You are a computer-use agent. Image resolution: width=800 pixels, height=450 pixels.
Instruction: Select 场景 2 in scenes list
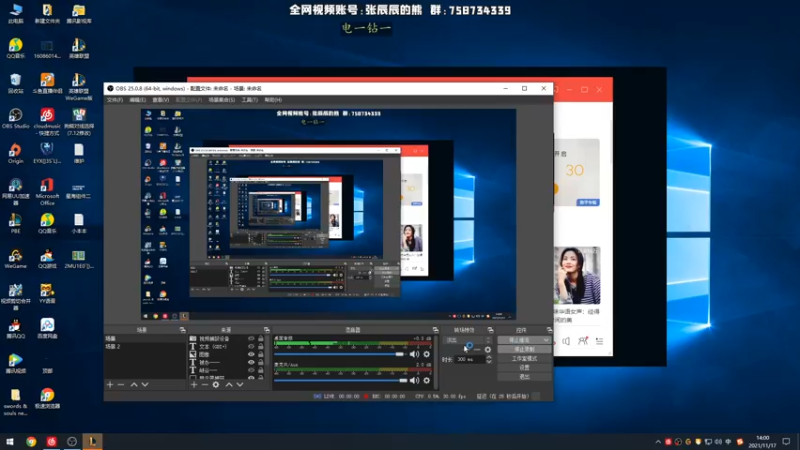tap(145, 346)
